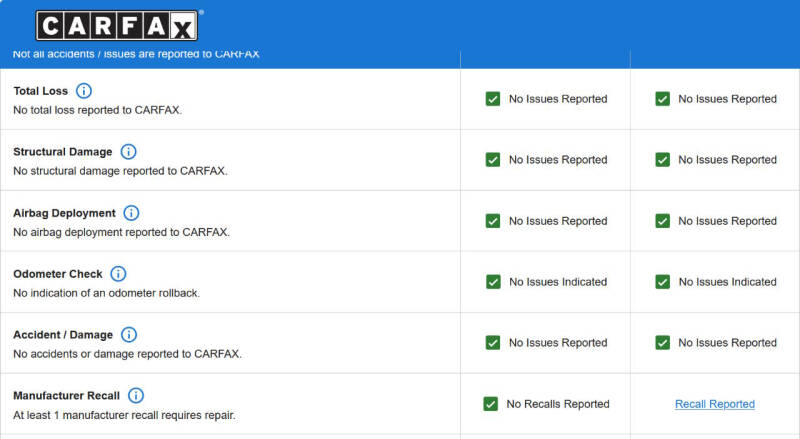Click the info icon next to Airbag Deployment
The width and height of the screenshot is (800, 439).
click(131, 213)
